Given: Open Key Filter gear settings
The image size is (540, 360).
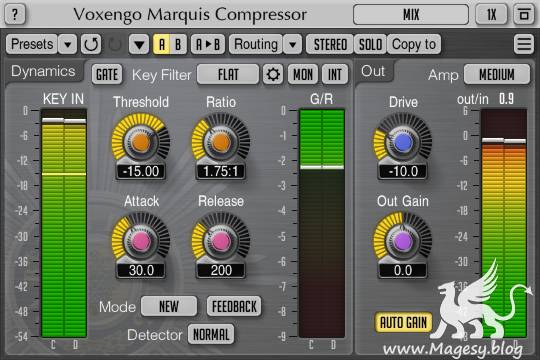Looking at the screenshot, I should 273,74.
